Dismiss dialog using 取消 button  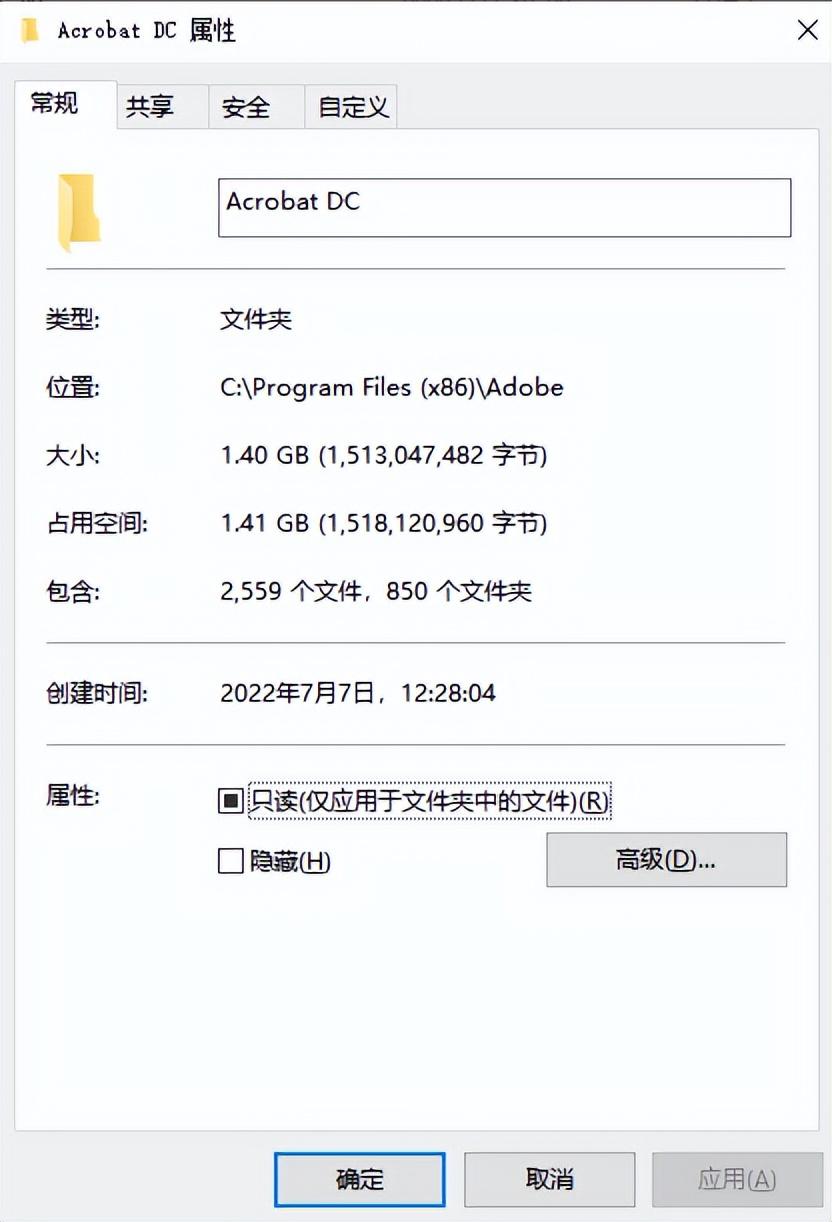click(549, 1180)
